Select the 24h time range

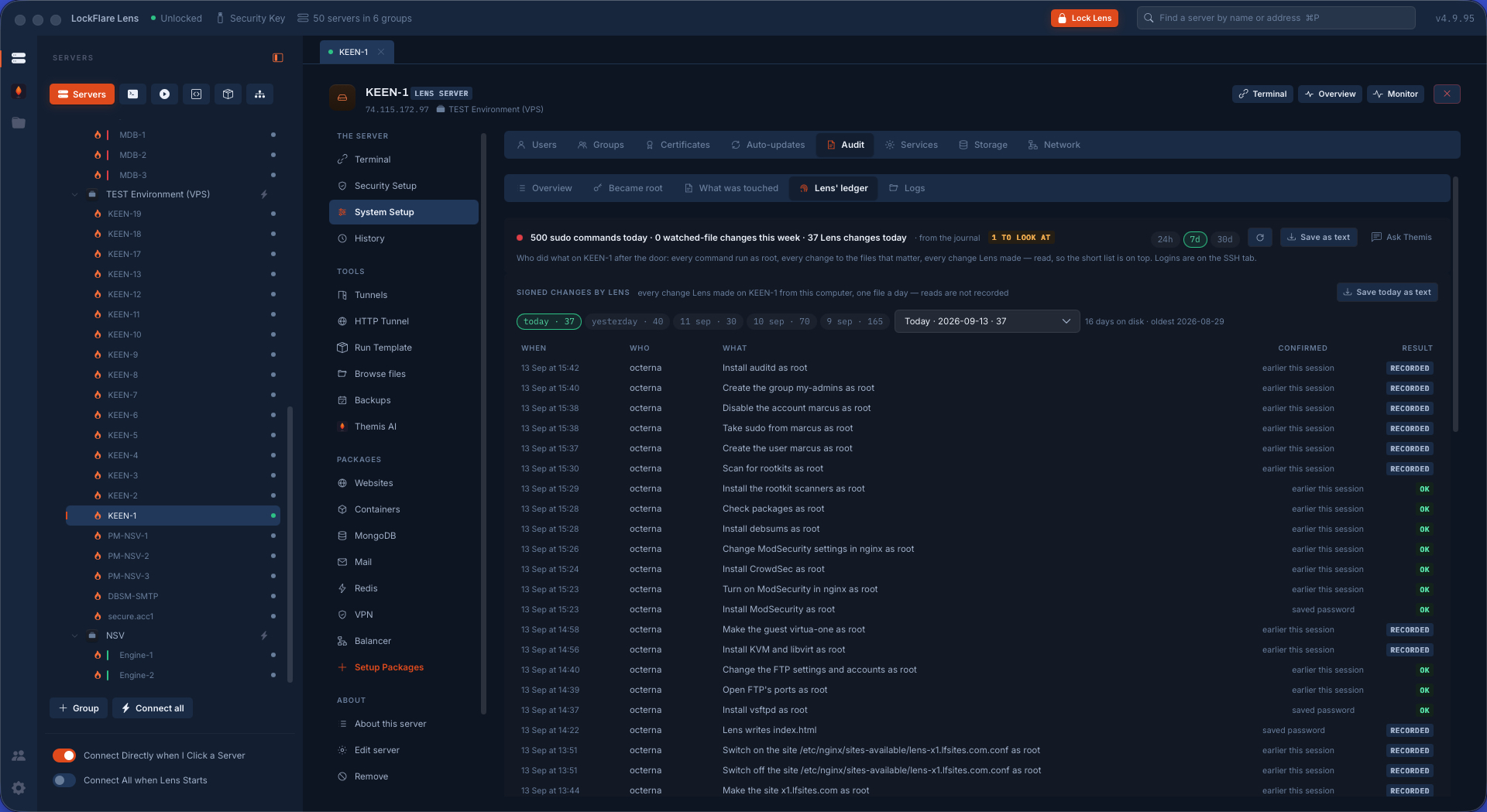pos(1165,239)
